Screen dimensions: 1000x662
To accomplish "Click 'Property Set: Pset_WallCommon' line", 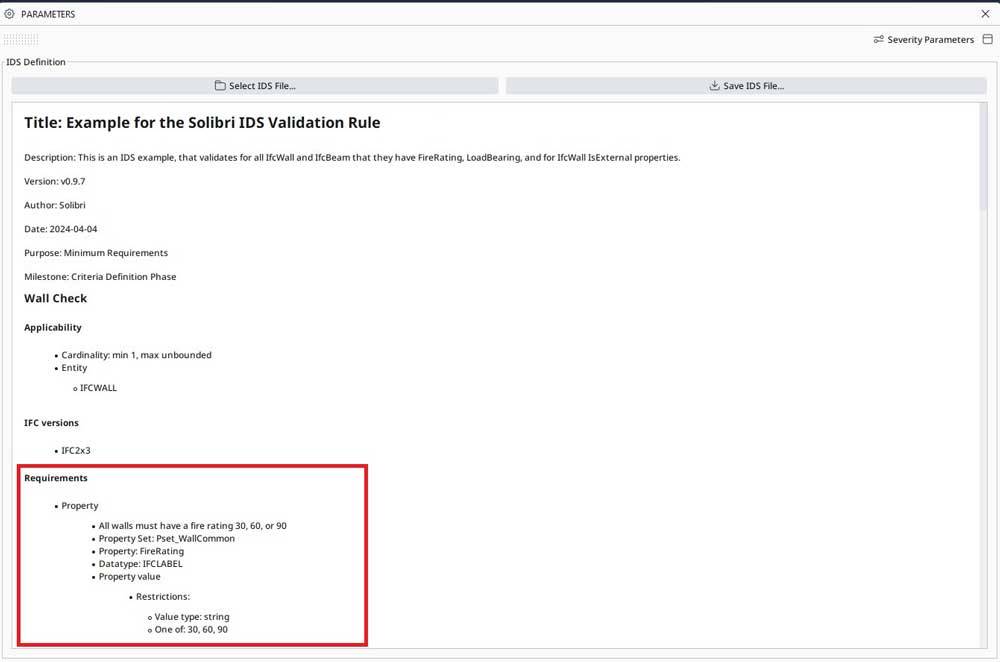I will click(x=166, y=539).
